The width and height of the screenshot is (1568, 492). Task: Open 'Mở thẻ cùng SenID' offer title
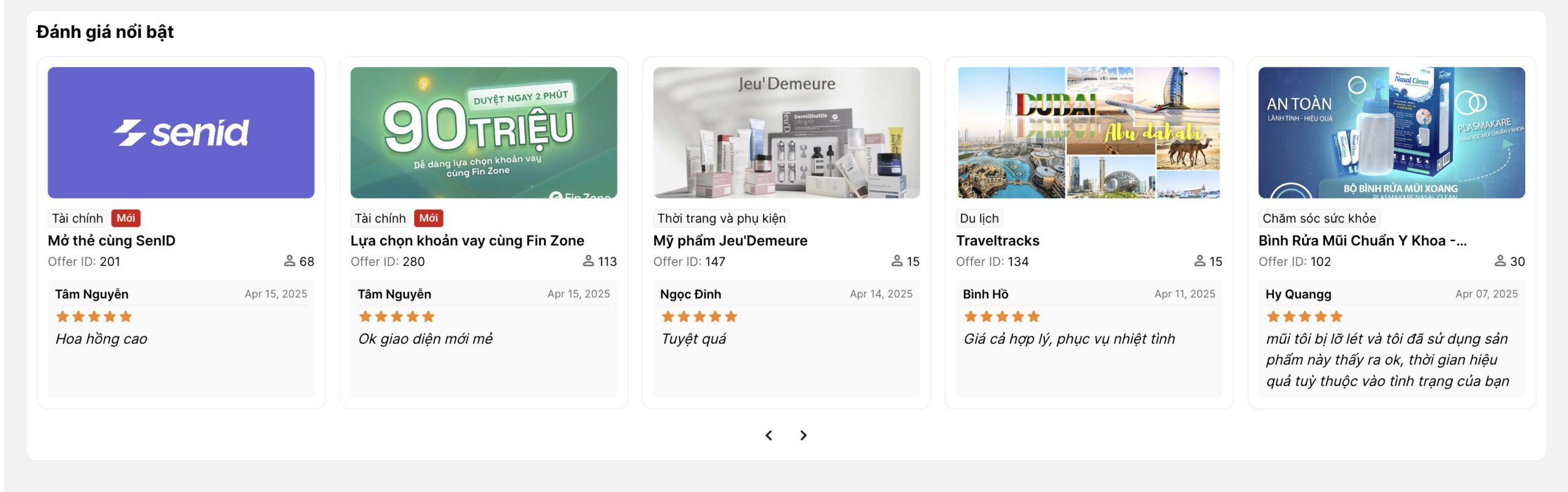[x=111, y=240]
